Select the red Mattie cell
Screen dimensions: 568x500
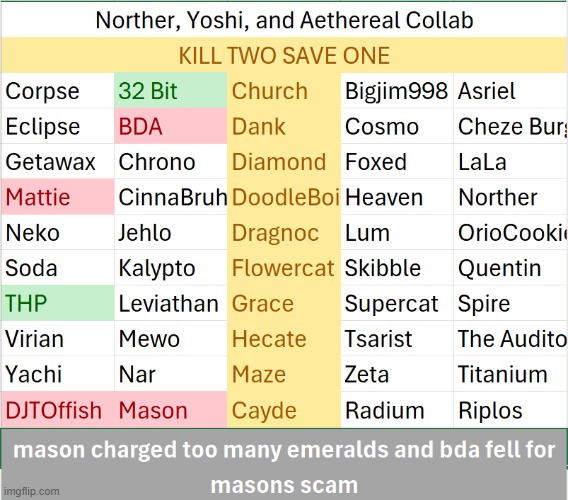[58, 197]
